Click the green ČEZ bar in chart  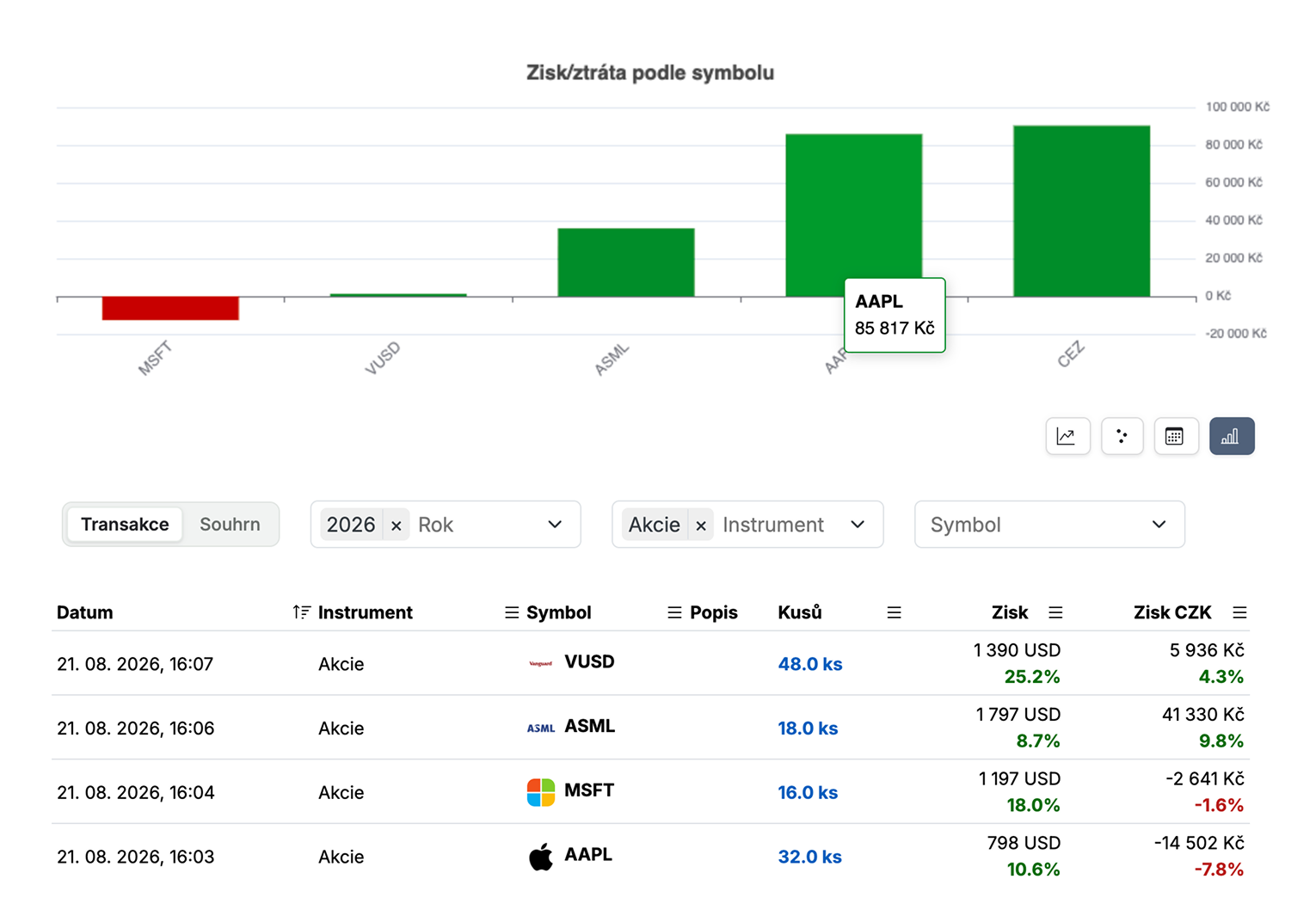click(x=1081, y=212)
